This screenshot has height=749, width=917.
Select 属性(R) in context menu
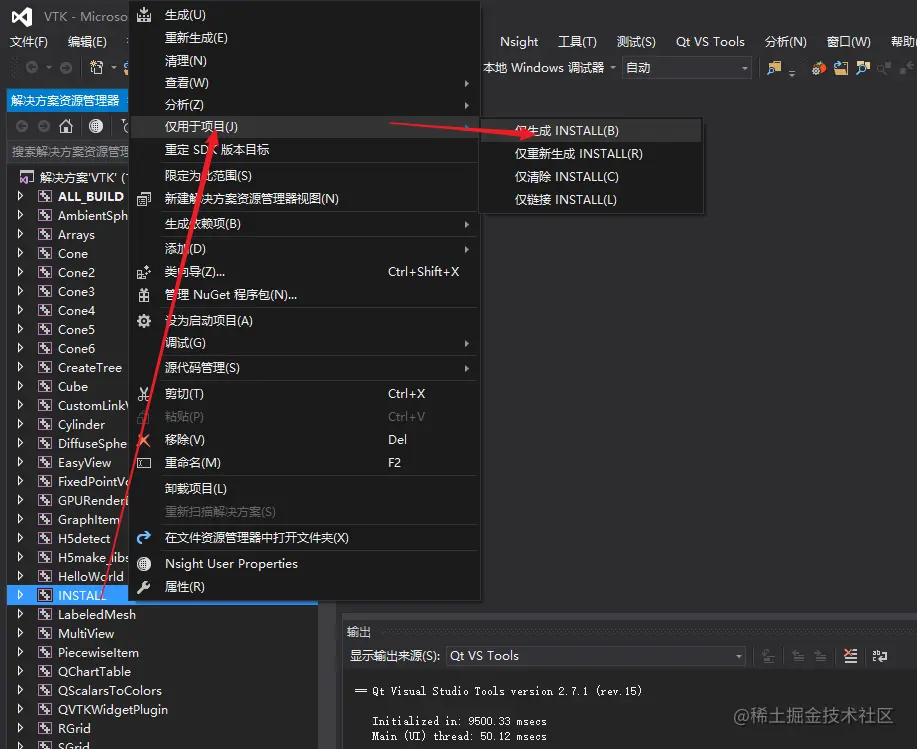point(304,587)
